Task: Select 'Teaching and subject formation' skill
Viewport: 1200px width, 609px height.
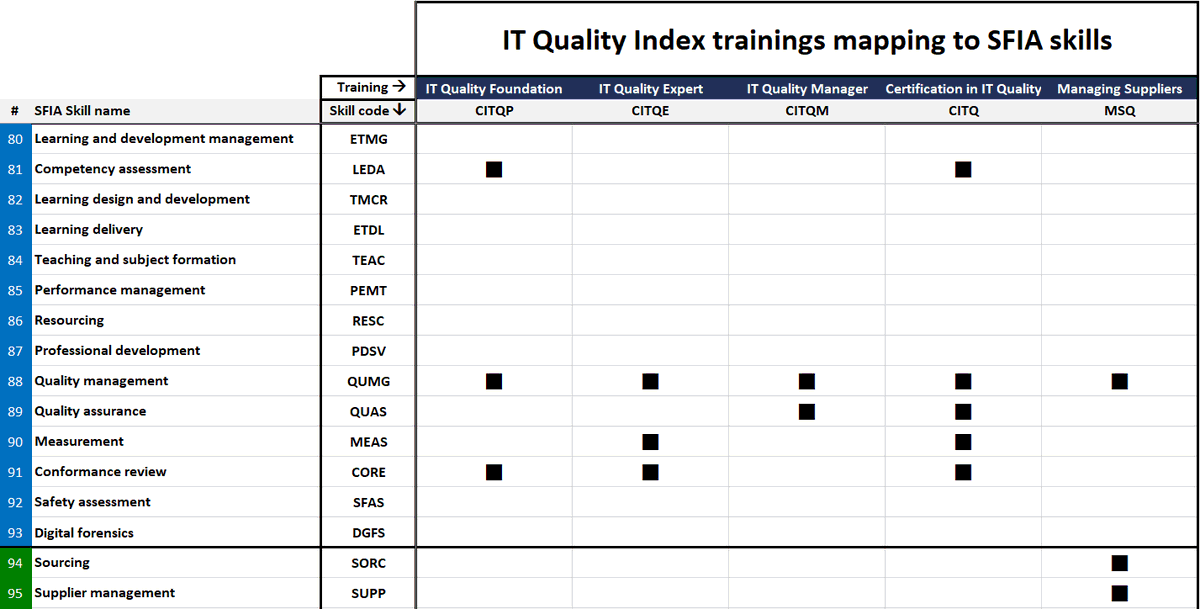Action: (x=135, y=259)
